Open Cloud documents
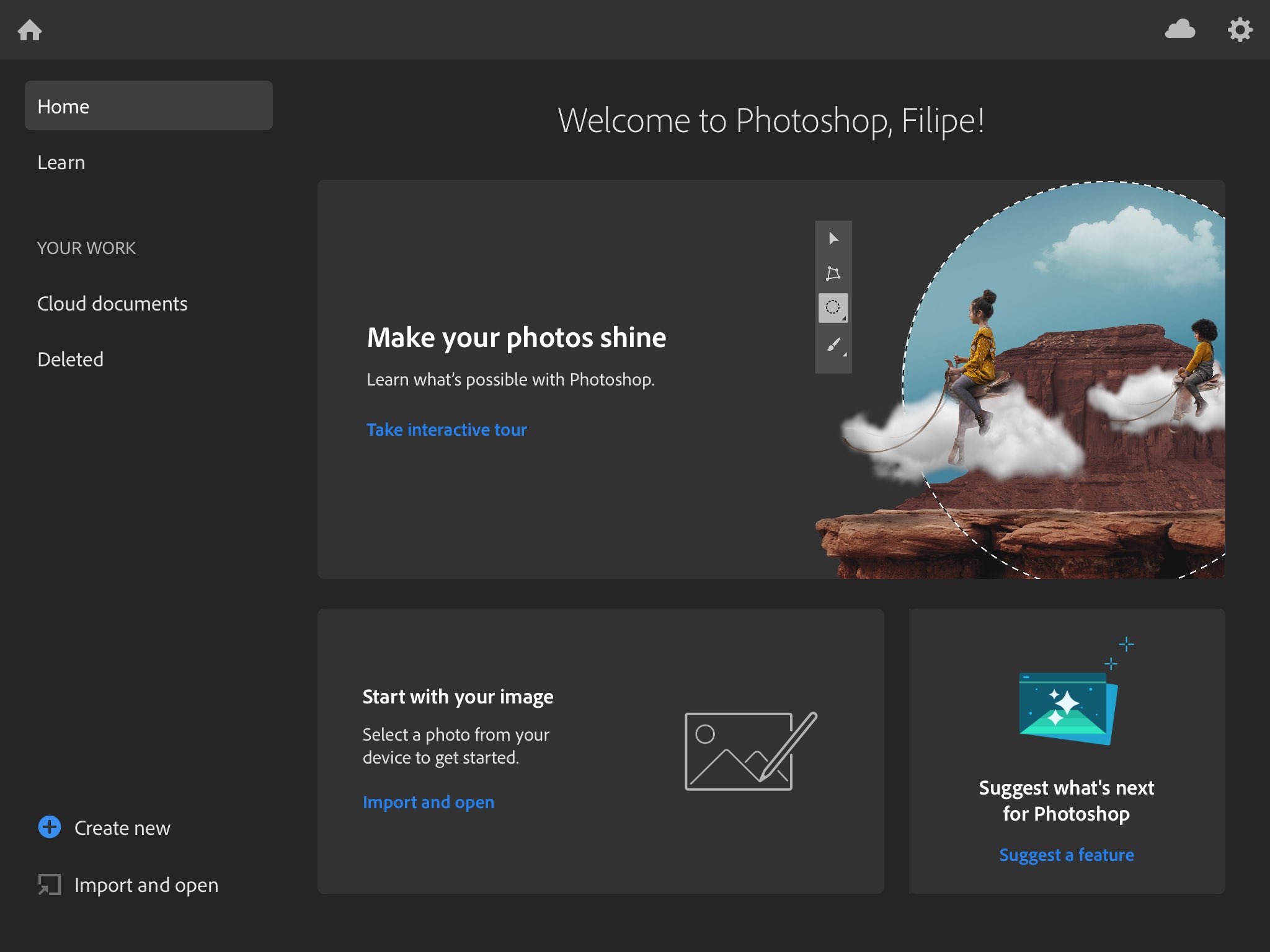This screenshot has height=952, width=1270. pyautogui.click(x=112, y=304)
